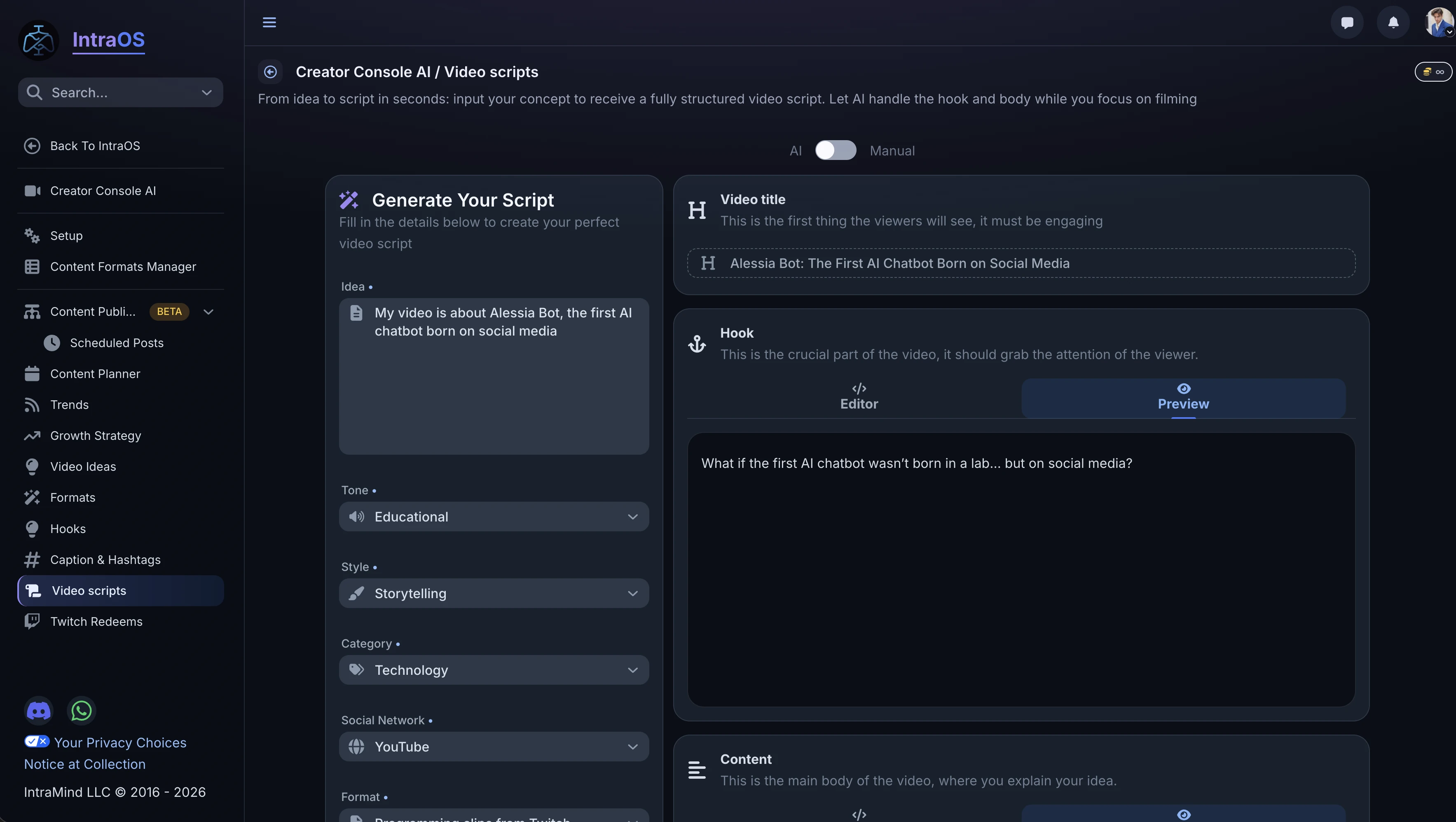Go to Content Planner

[121, 373]
